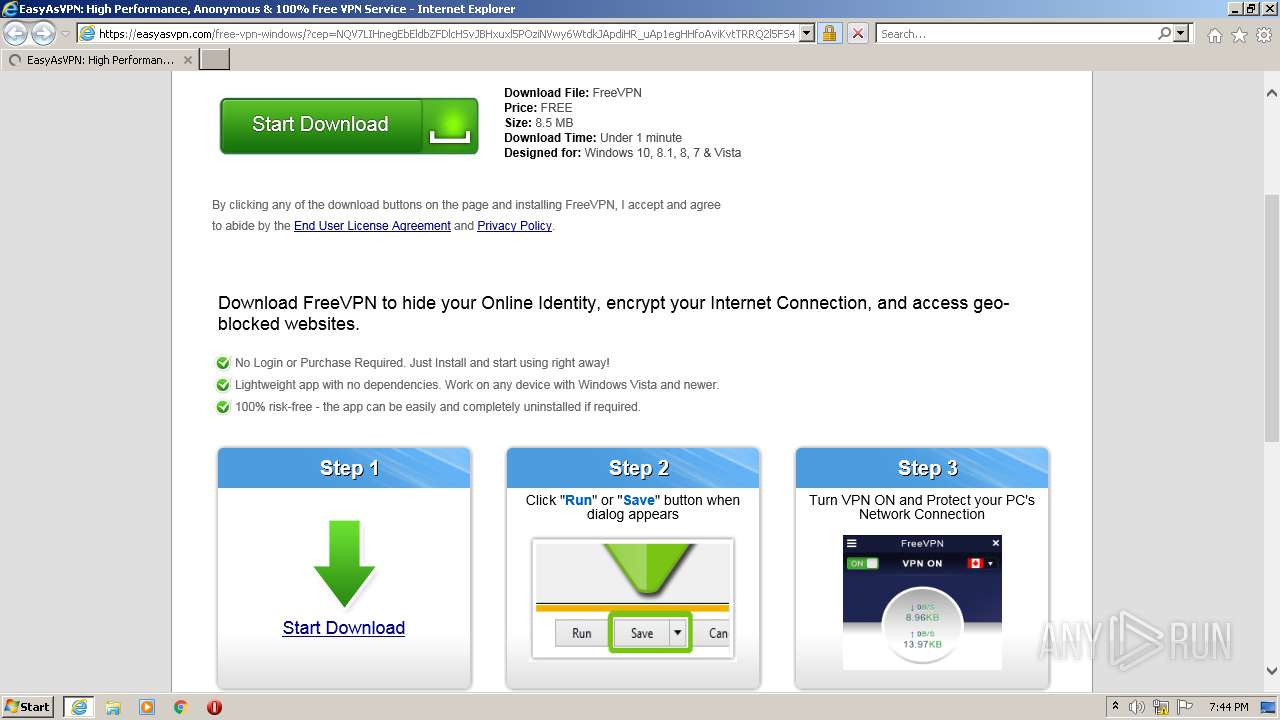Open the Tools gear icon

pyautogui.click(x=1264, y=35)
